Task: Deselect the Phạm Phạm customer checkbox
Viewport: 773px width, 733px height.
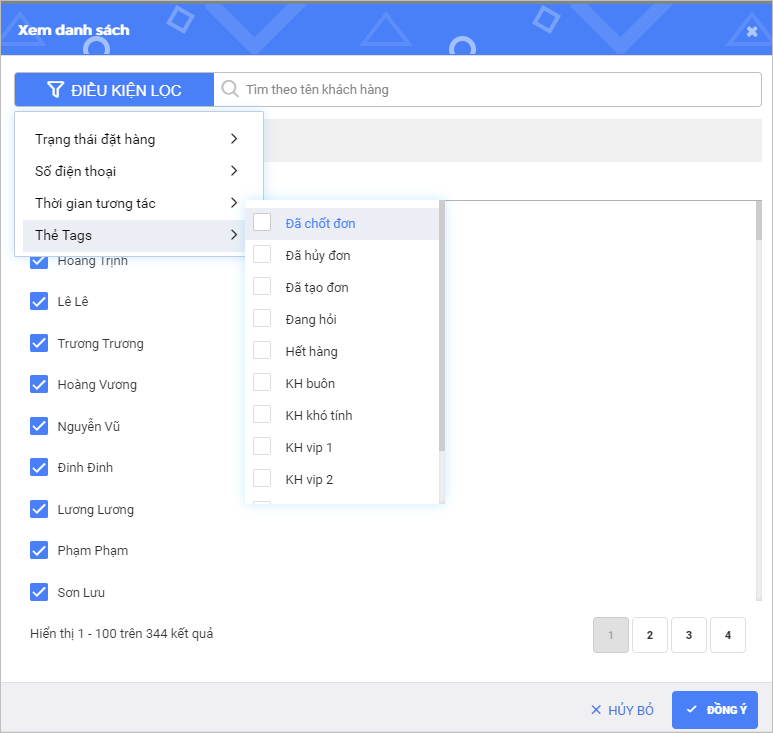Action: point(39,550)
